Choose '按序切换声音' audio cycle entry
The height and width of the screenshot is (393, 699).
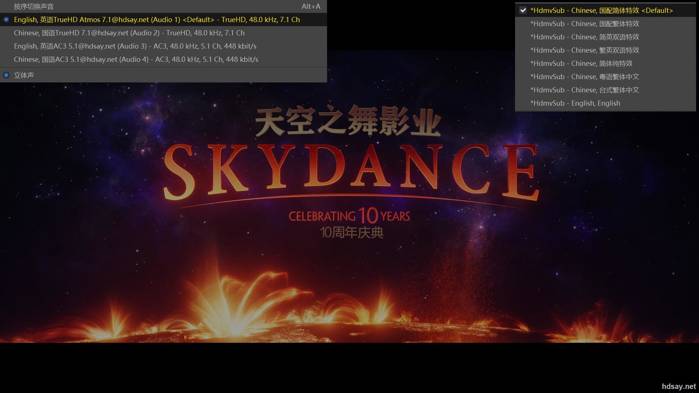tap(163, 6)
